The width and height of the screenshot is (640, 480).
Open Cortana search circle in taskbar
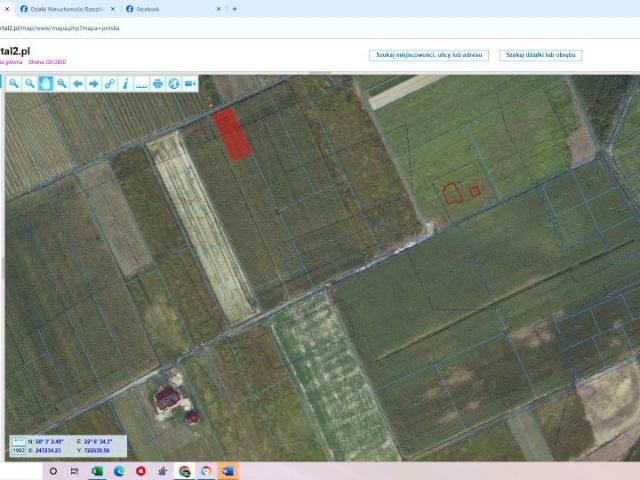(x=53, y=471)
